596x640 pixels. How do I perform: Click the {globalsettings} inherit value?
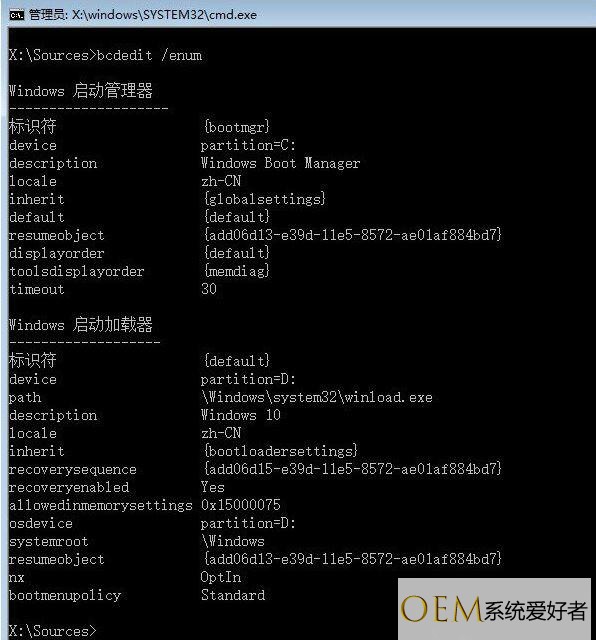(x=264, y=199)
